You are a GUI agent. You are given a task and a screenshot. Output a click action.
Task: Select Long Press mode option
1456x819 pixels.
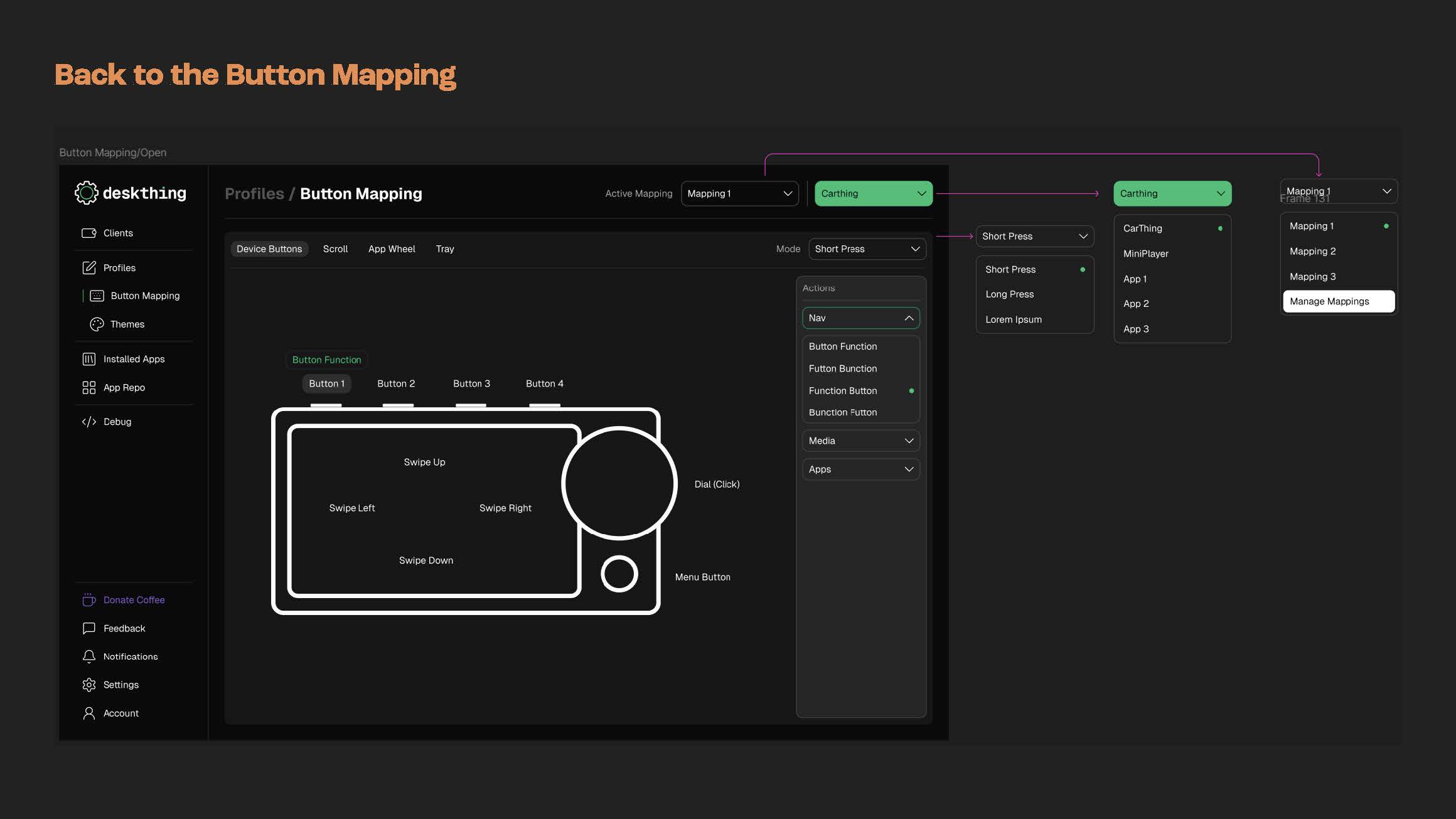tap(1009, 294)
